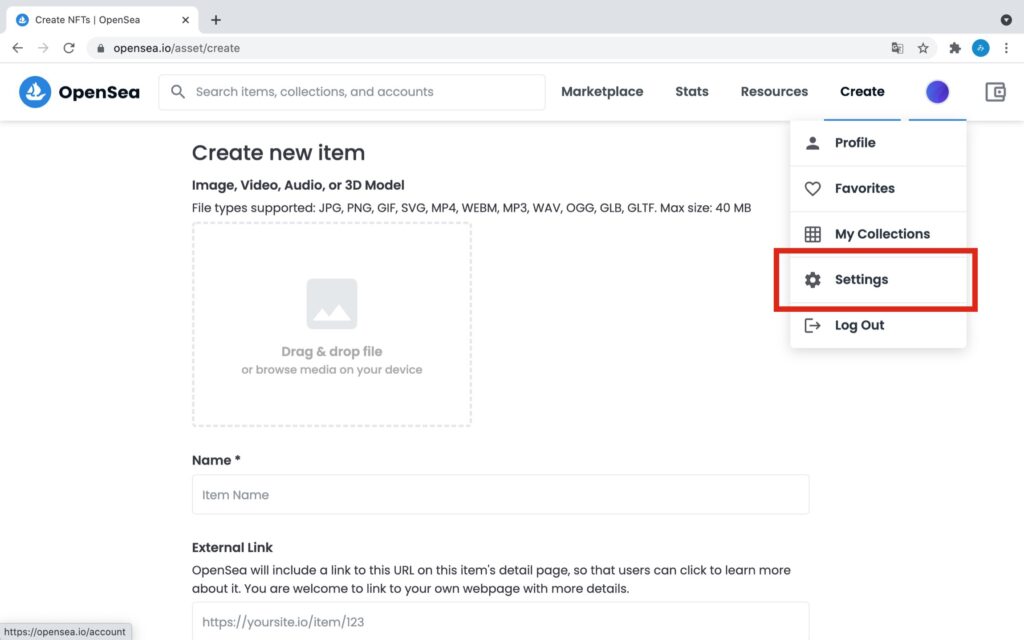This screenshot has height=640, width=1024.
Task: Open the browser extensions puzzle icon
Action: (x=955, y=48)
